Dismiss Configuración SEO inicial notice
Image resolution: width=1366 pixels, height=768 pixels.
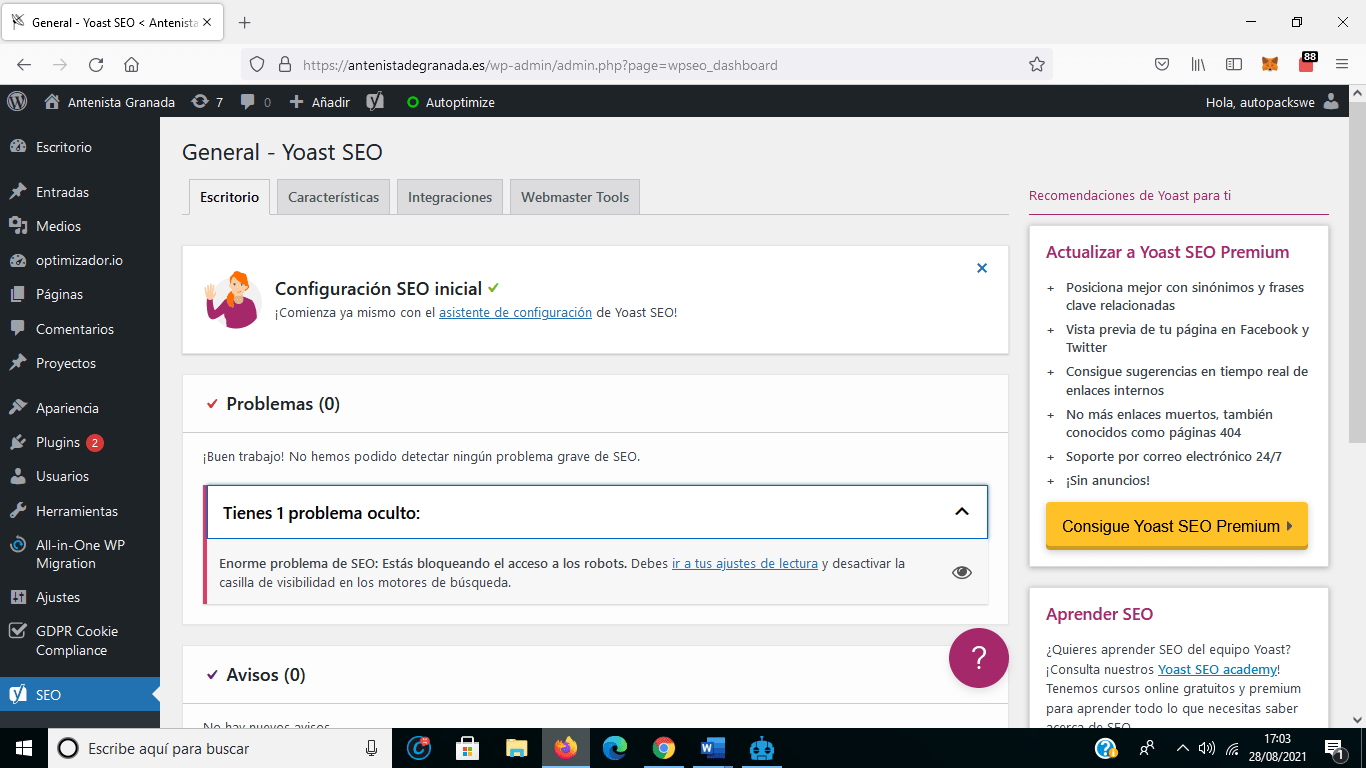[x=982, y=268]
